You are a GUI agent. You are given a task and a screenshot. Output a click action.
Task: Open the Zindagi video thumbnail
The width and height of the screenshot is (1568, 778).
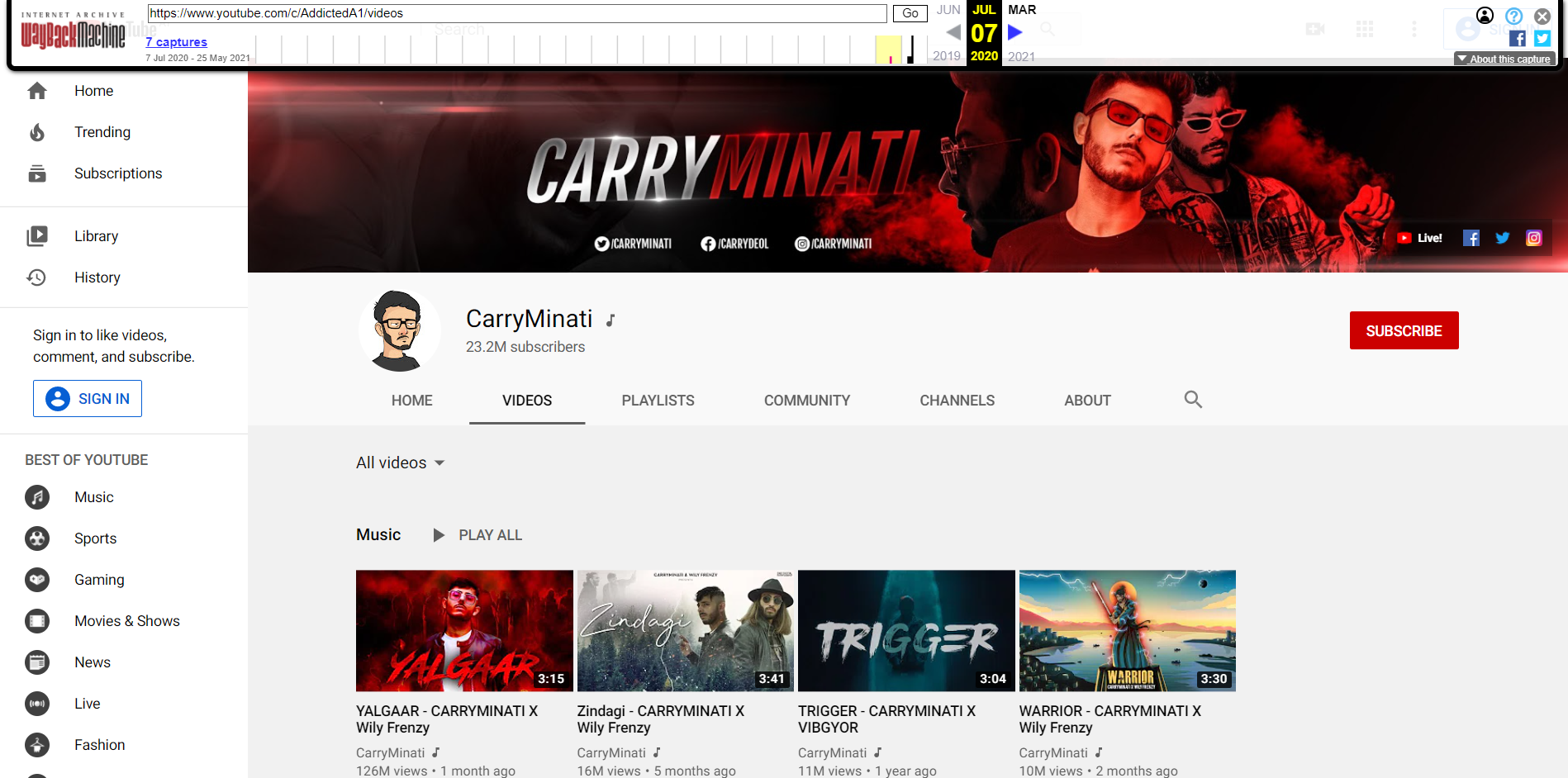[x=686, y=631]
